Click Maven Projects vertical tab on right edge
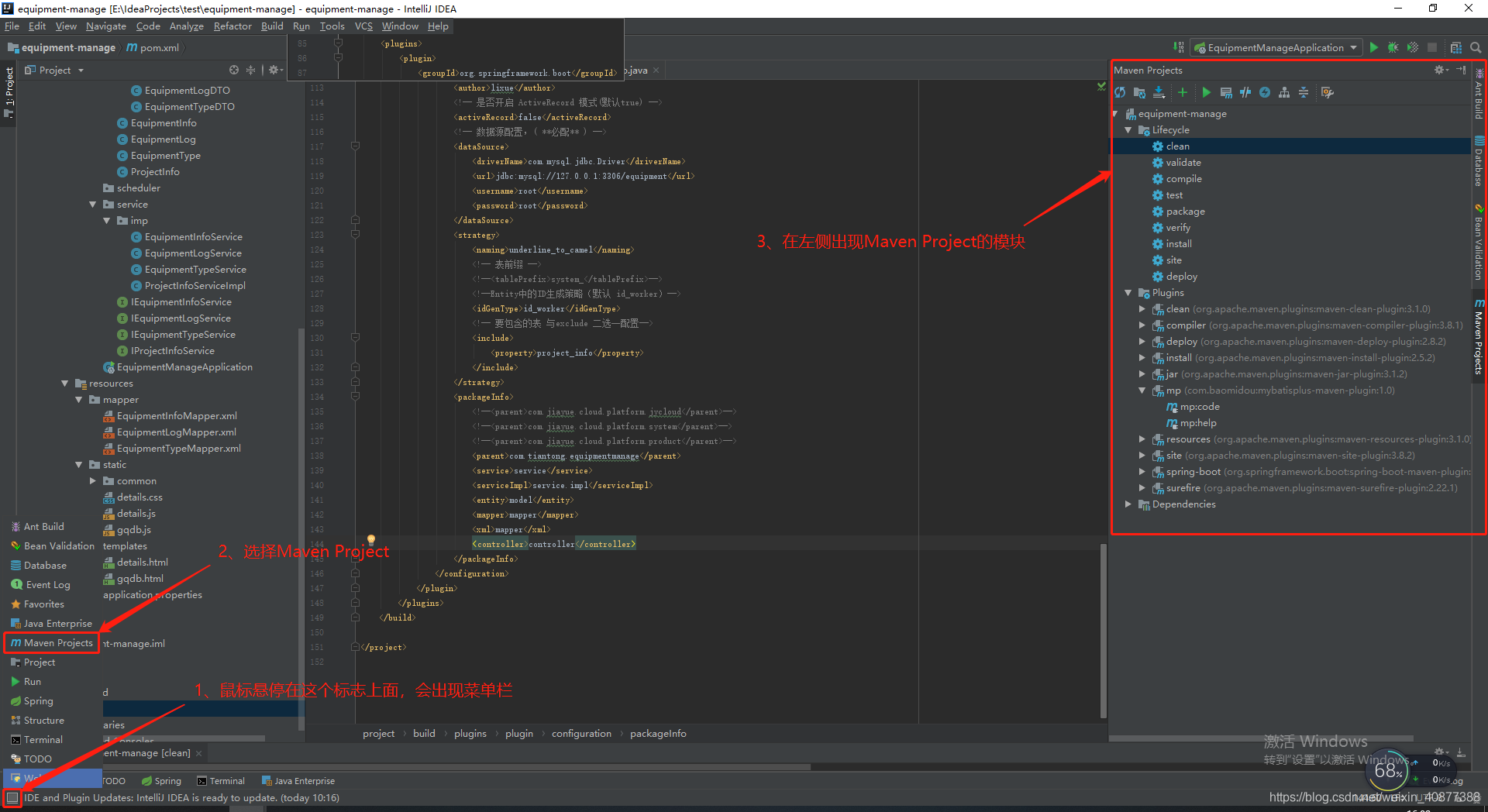The height and width of the screenshot is (812, 1488). 1479,336
